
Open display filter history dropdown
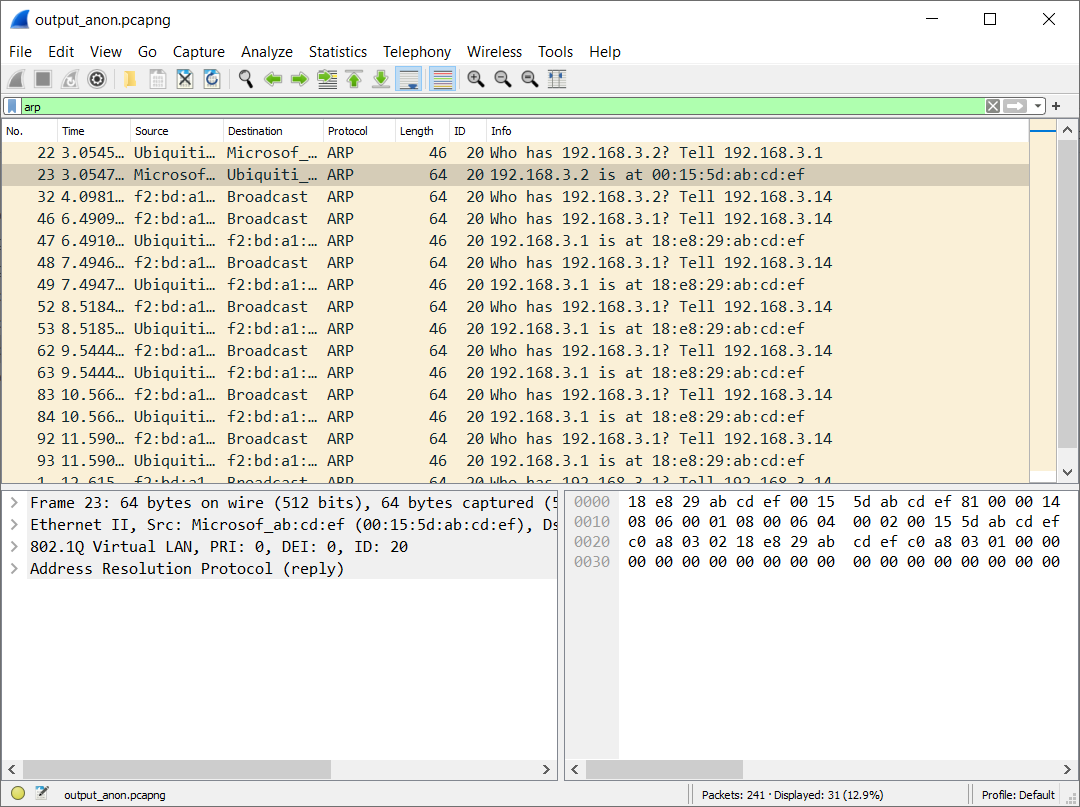[1037, 106]
